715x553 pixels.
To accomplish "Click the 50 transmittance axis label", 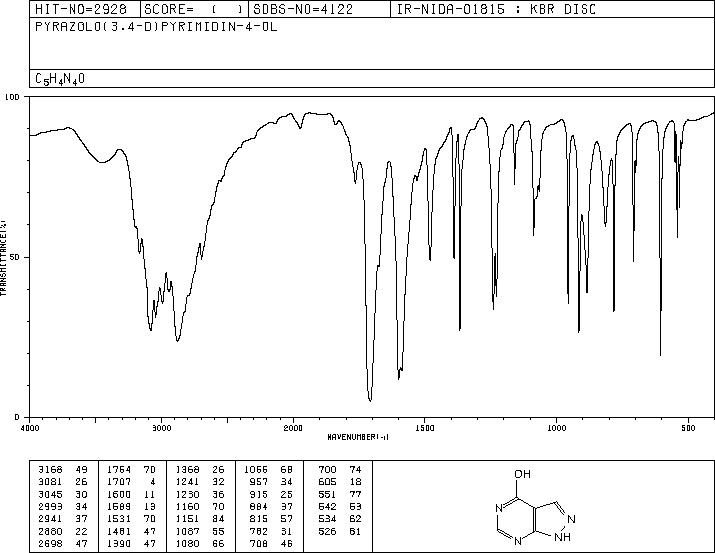I will click(x=15, y=257).
